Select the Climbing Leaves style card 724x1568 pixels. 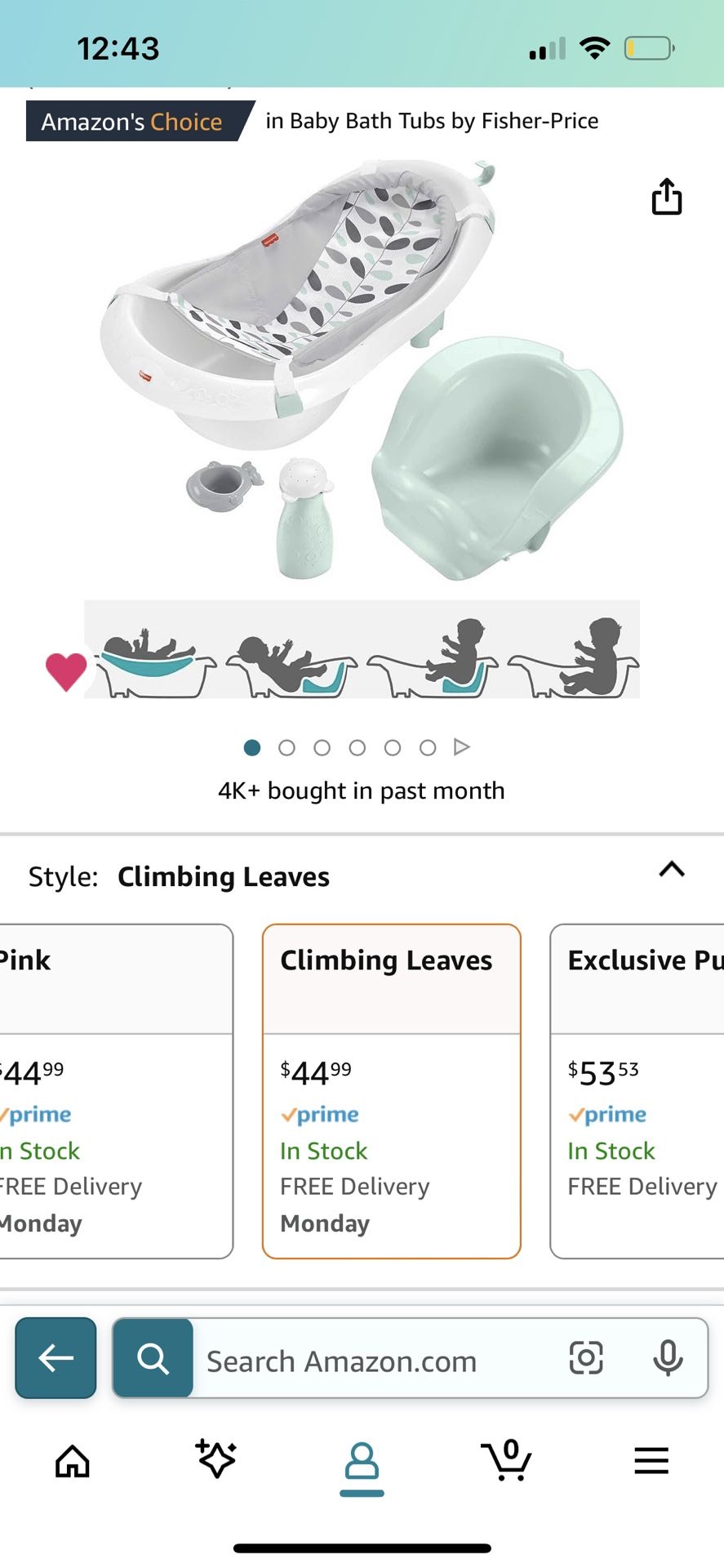tap(392, 1091)
